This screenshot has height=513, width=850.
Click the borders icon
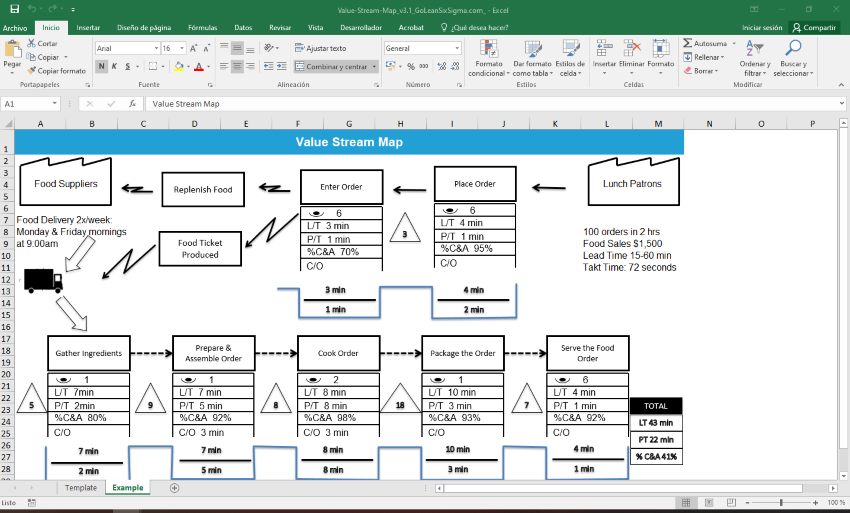(x=153, y=66)
